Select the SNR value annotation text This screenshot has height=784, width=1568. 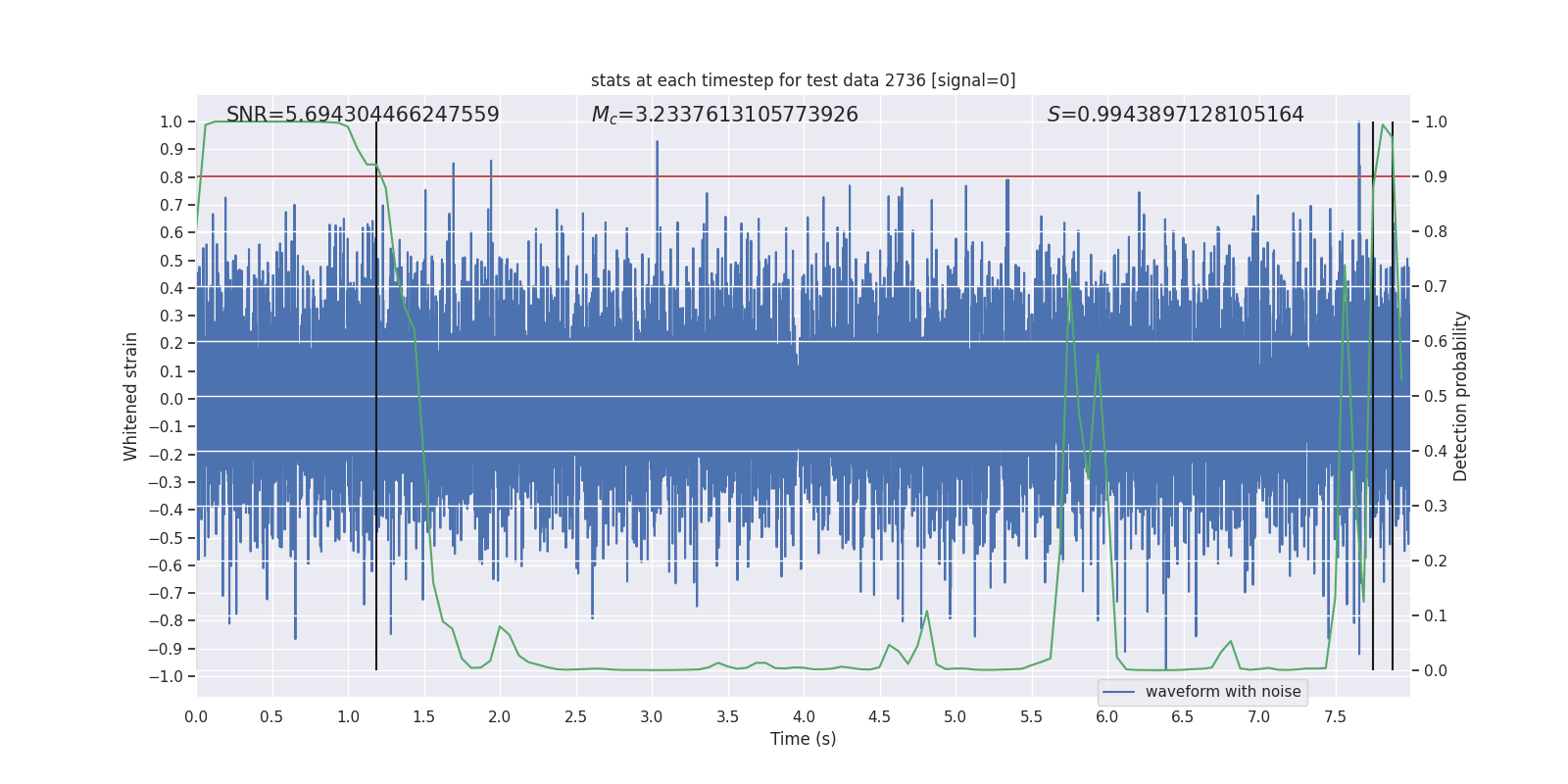pos(363,115)
